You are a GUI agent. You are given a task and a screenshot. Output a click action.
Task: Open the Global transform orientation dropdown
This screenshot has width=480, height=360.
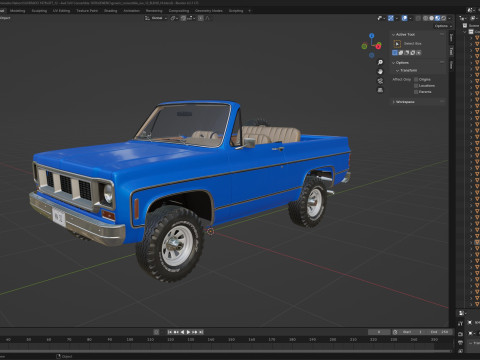[156, 18]
